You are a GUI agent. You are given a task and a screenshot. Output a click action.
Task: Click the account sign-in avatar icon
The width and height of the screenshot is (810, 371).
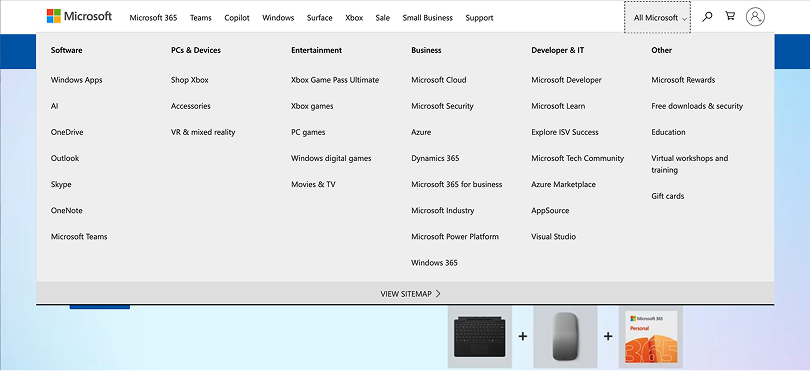coord(755,17)
